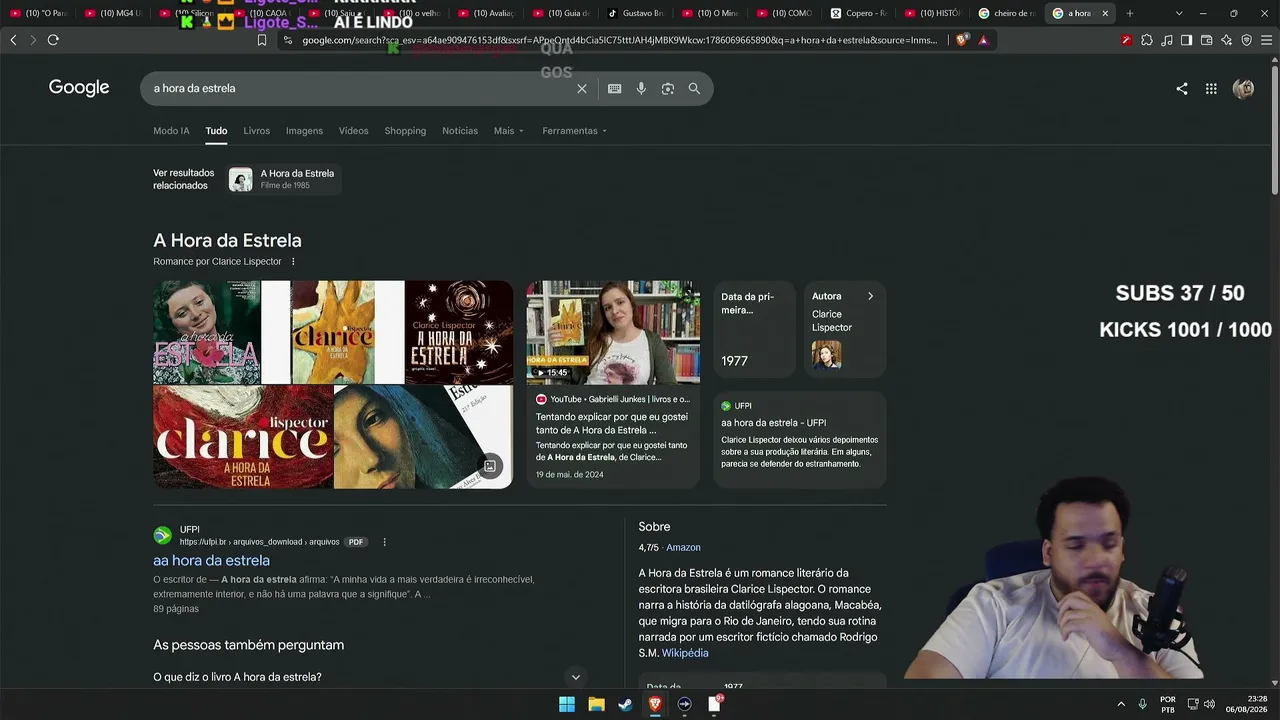
Task: Switch the POR PTB keyboard language
Action: (1168, 704)
